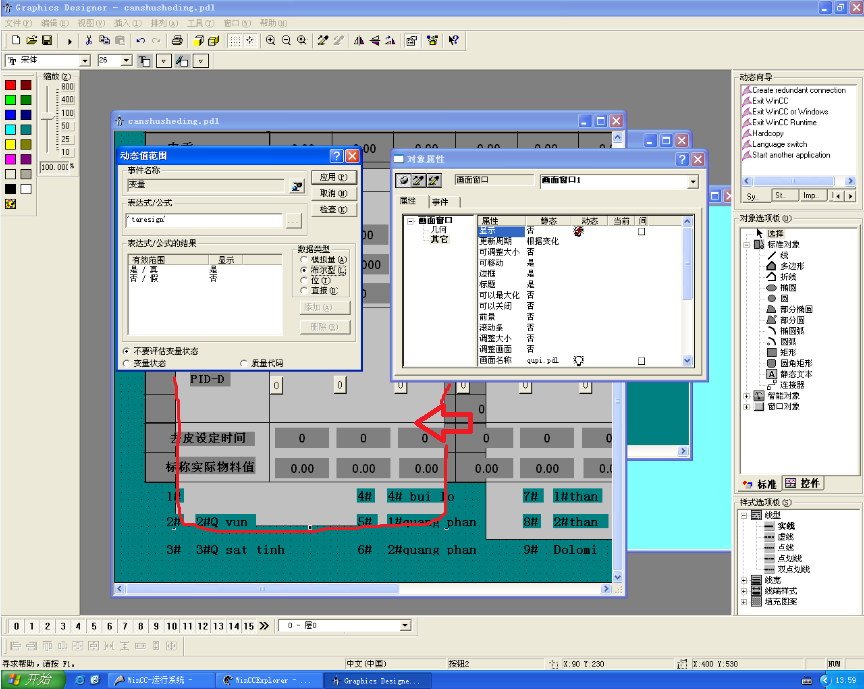Click the context help icon in toolbar
This screenshot has height=689, width=864.
coord(453,41)
